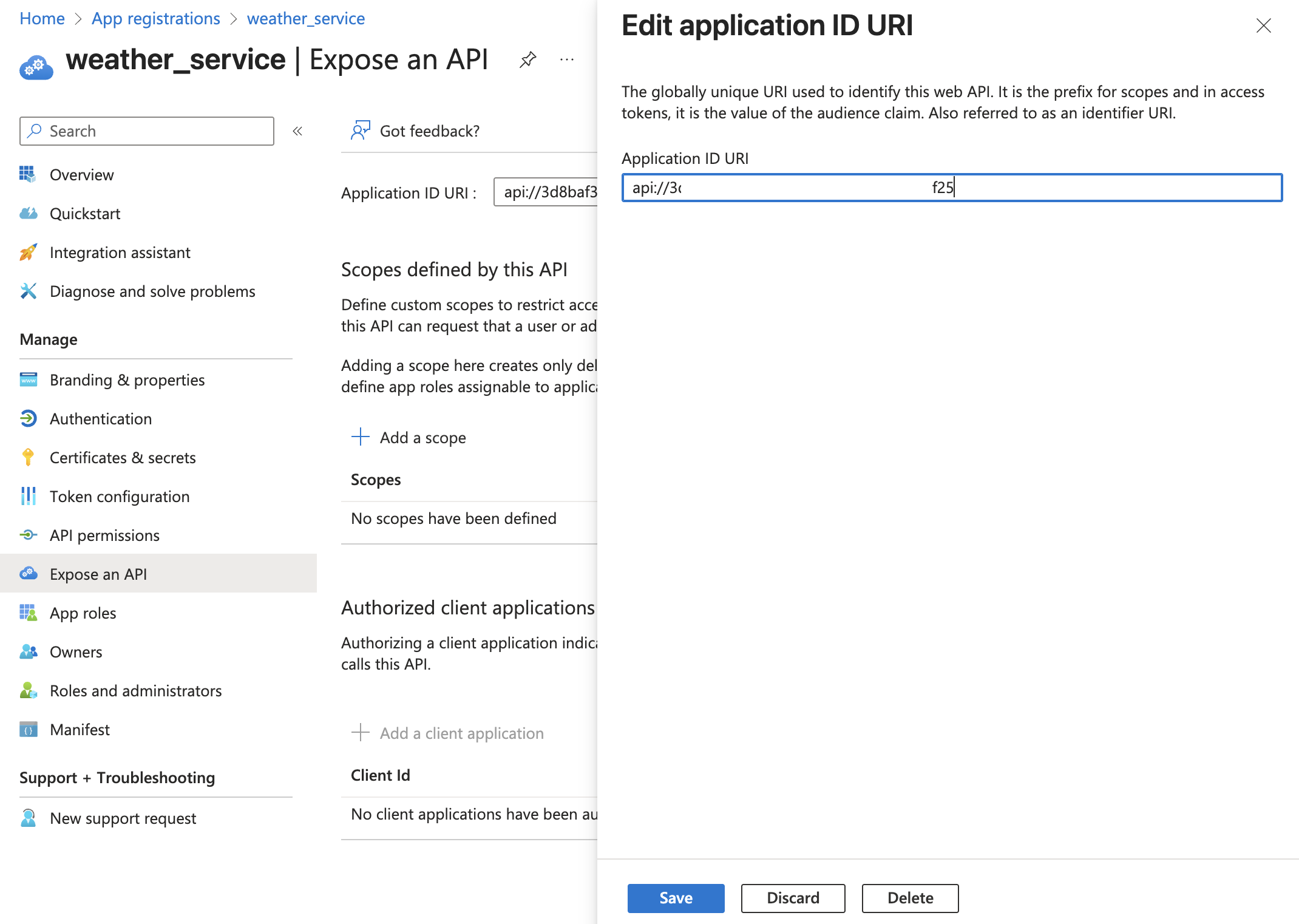Focus the sidebar Search field
Screen dimensions: 1299x924
[146, 131]
